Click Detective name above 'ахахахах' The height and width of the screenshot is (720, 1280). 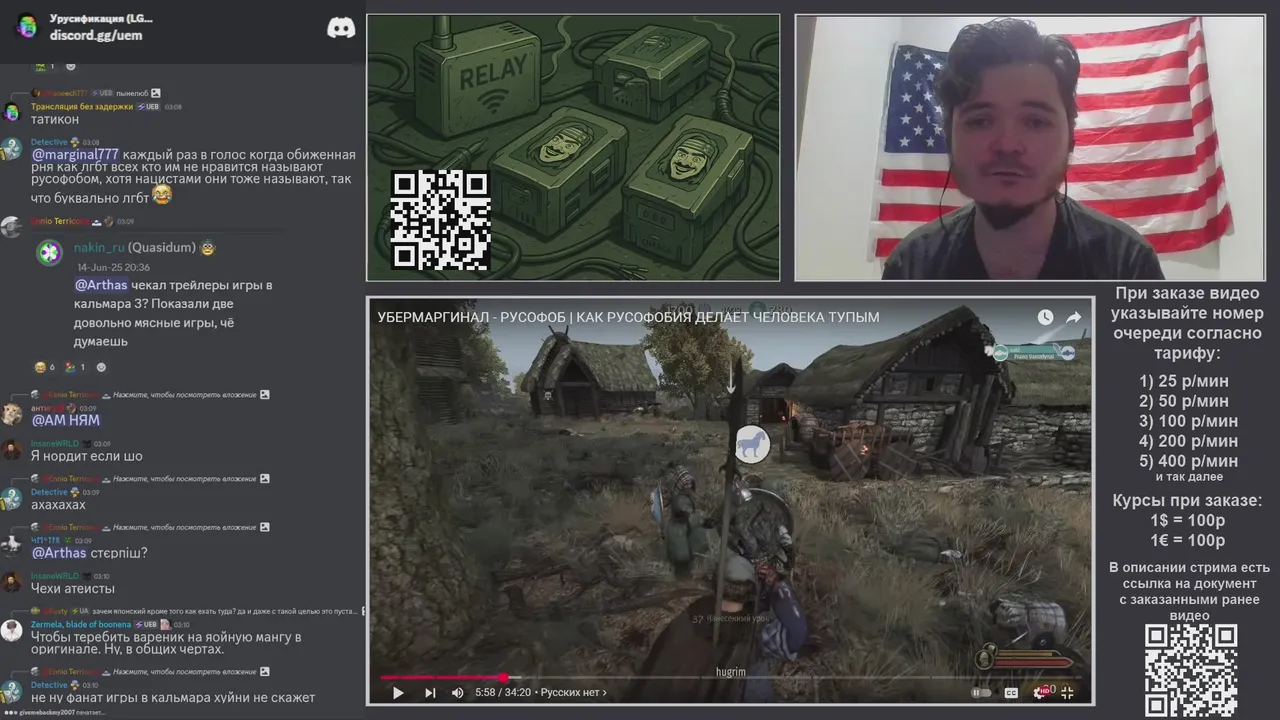tap(49, 492)
